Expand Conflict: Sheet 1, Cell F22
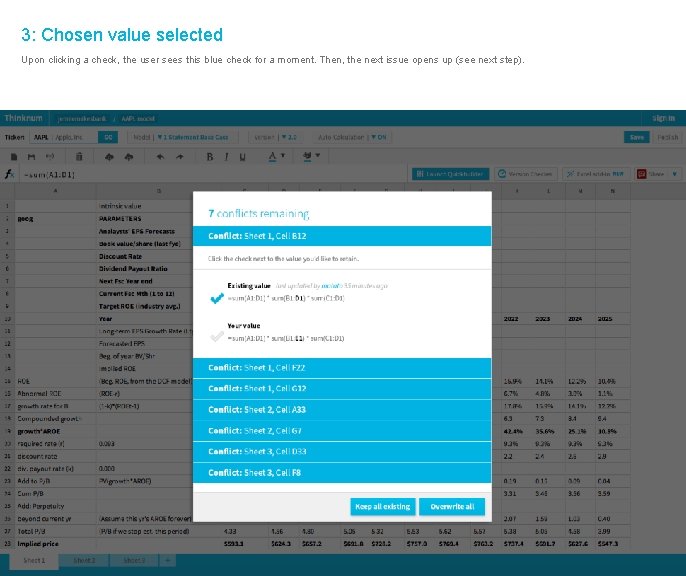The image size is (686, 576). pos(342,368)
